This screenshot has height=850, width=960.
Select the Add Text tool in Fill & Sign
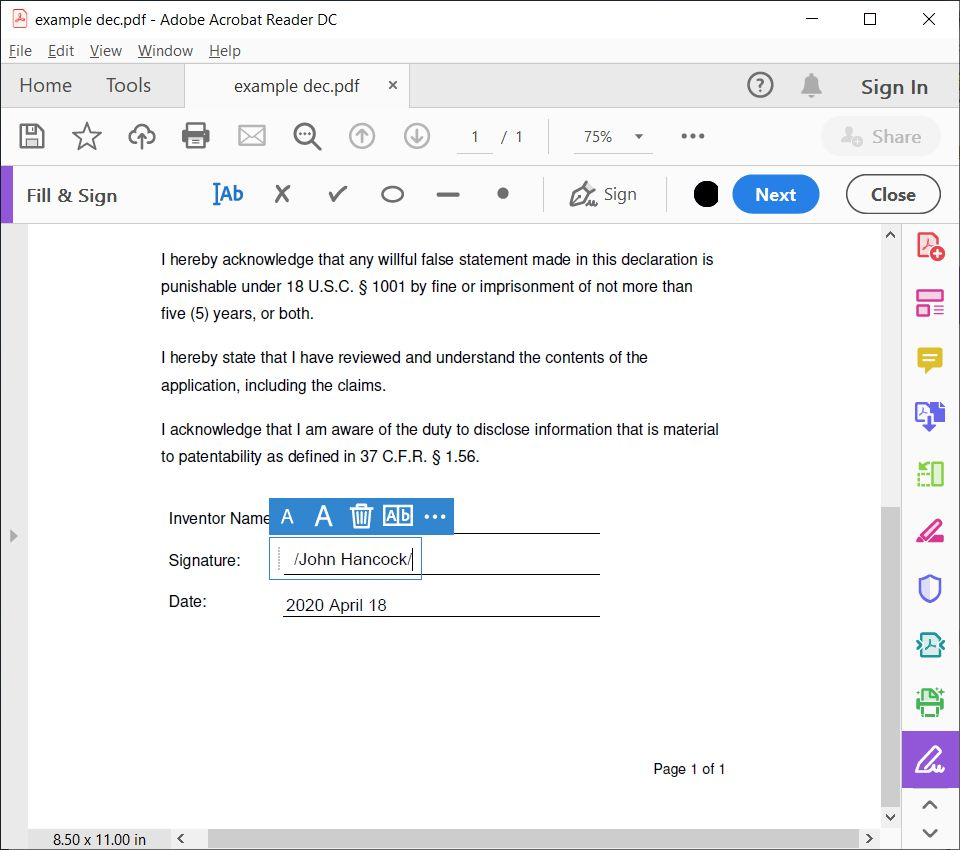228,195
